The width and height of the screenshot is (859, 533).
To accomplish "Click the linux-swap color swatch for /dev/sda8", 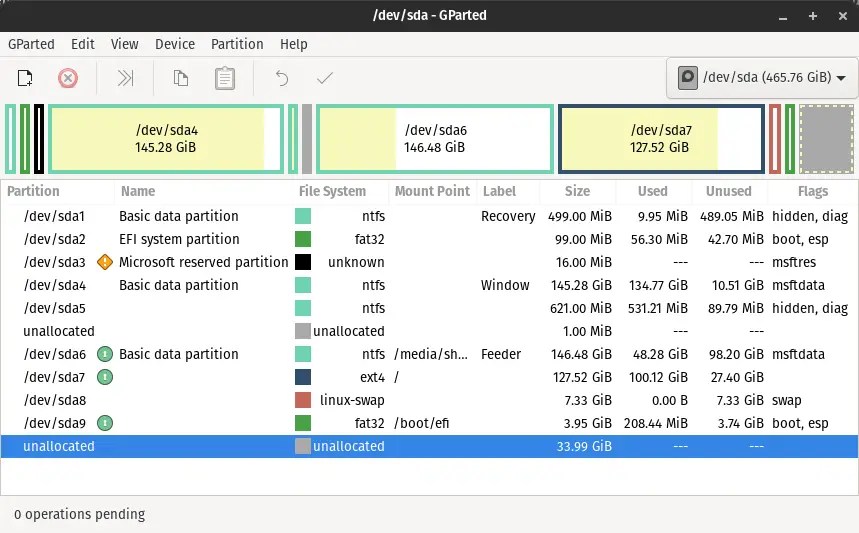I will 303,400.
